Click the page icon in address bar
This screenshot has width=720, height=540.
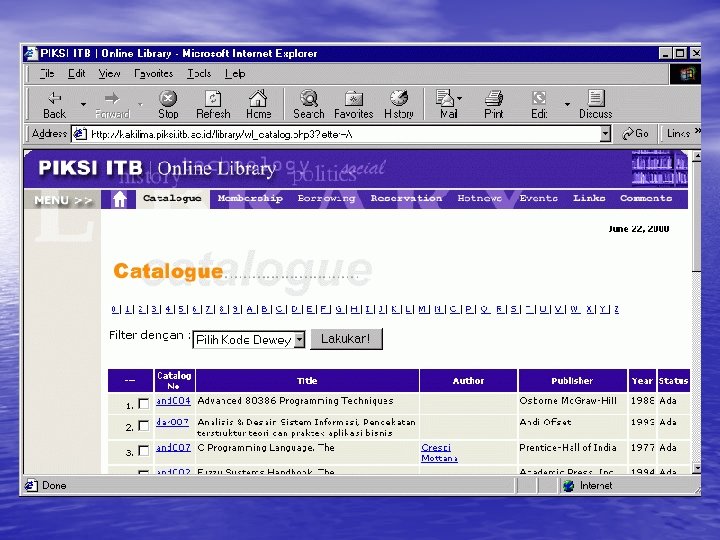pyautogui.click(x=80, y=134)
